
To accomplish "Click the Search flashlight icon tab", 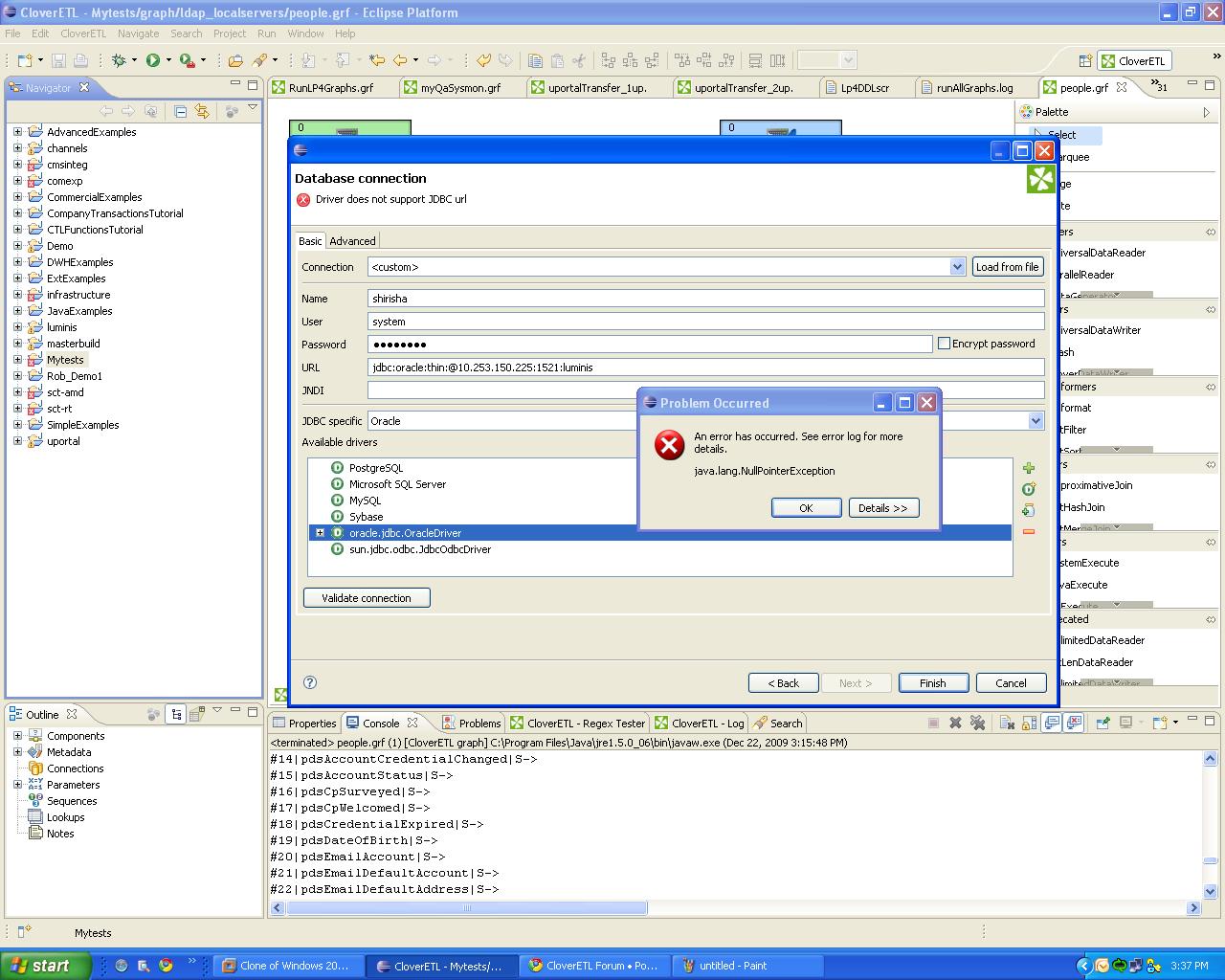I will 777,724.
